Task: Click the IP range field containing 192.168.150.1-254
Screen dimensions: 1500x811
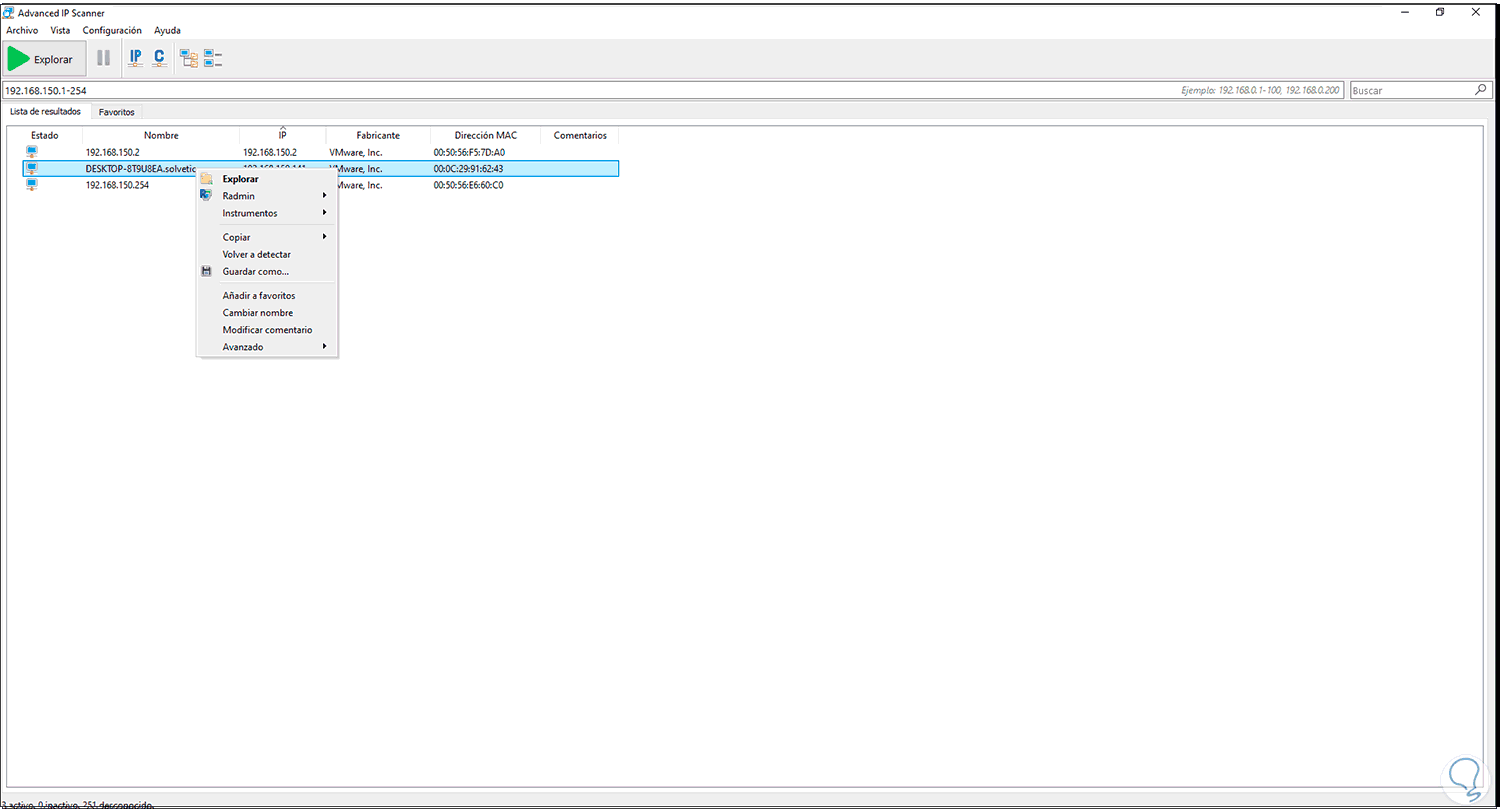Action: tap(673, 90)
